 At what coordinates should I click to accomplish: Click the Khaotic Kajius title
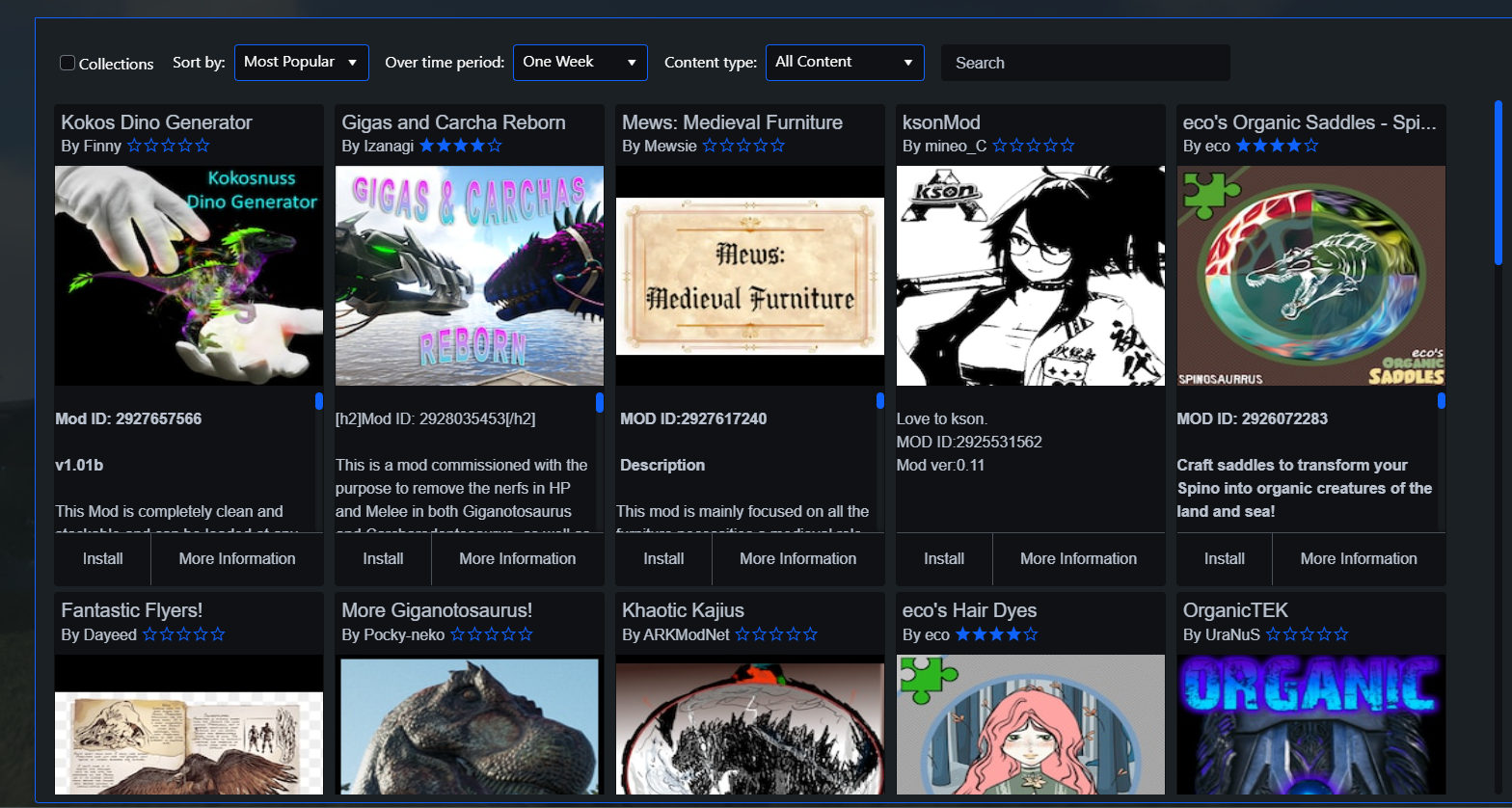pos(684,610)
